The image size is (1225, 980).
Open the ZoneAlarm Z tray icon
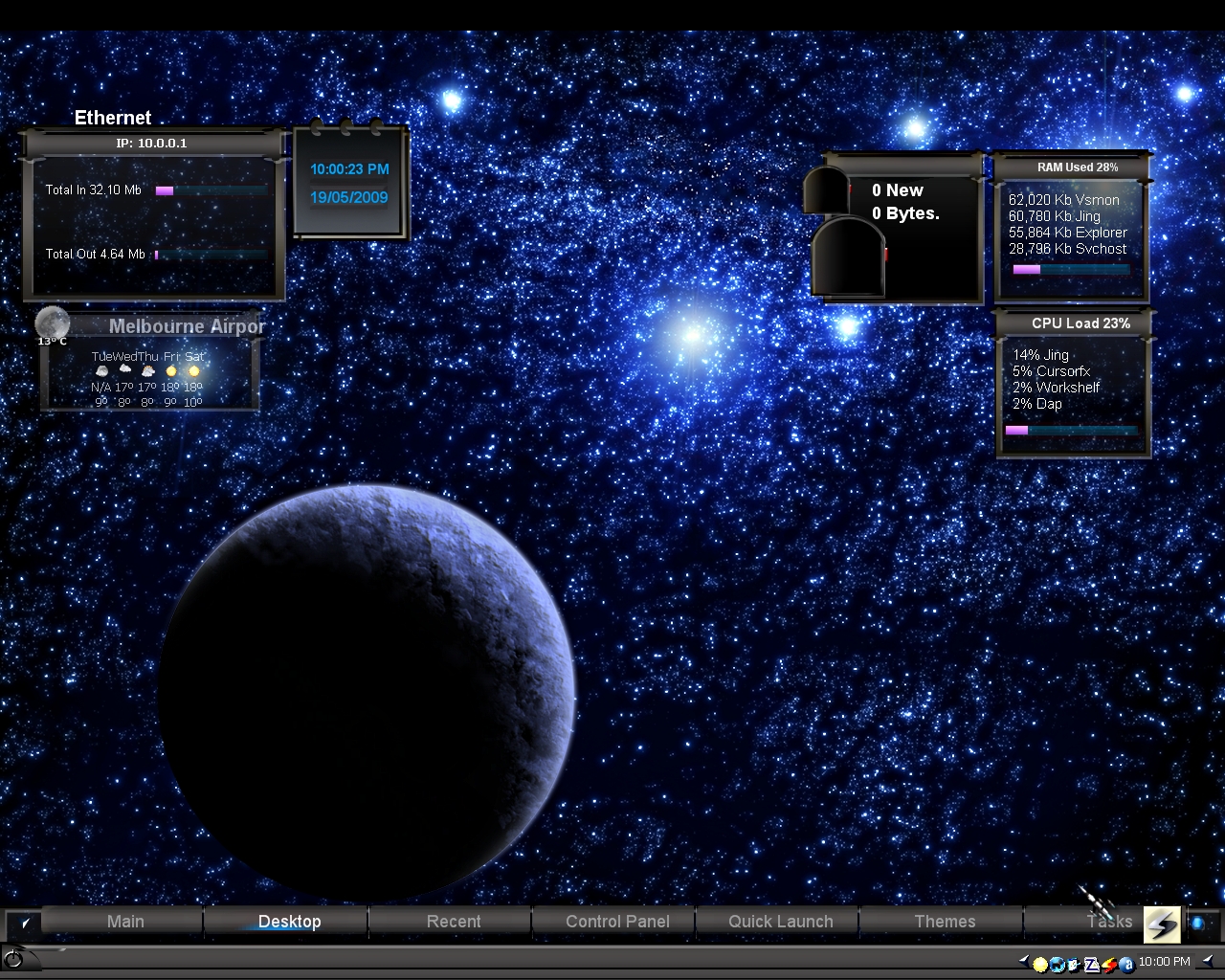1091,964
